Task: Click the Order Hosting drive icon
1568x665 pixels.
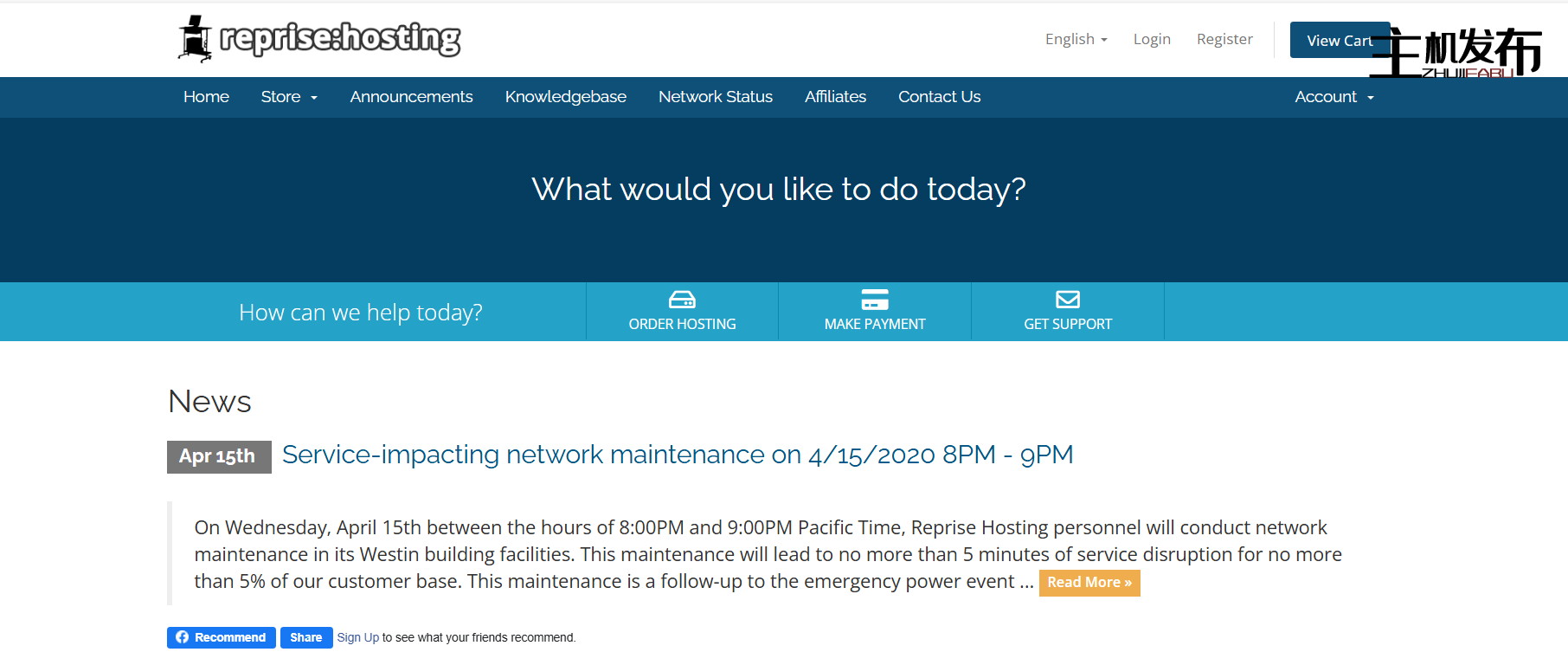Action: coord(682,300)
